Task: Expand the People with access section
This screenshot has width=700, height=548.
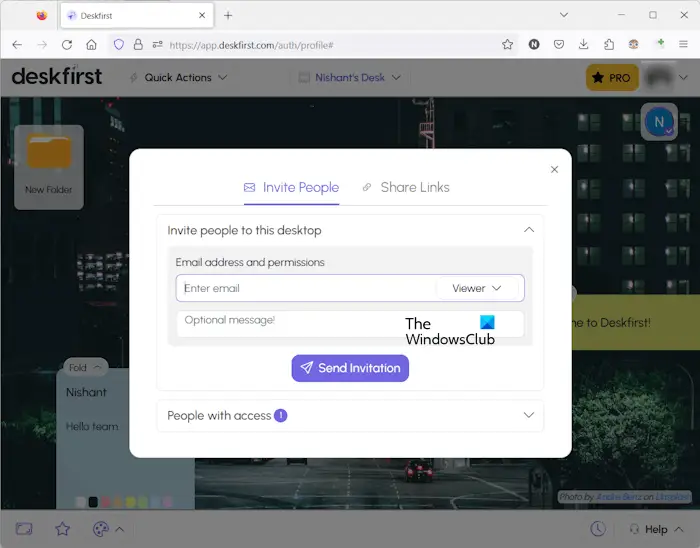Action: 529,415
